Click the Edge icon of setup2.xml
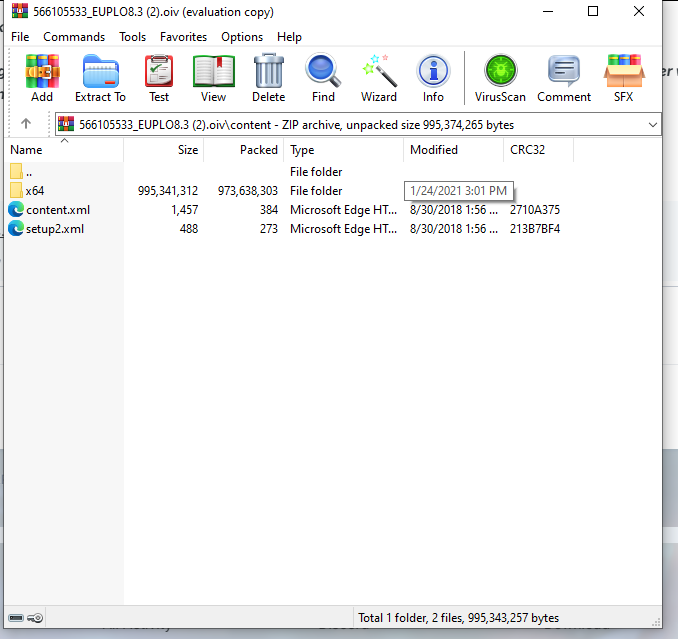The width and height of the screenshot is (678, 639). [x=16, y=228]
